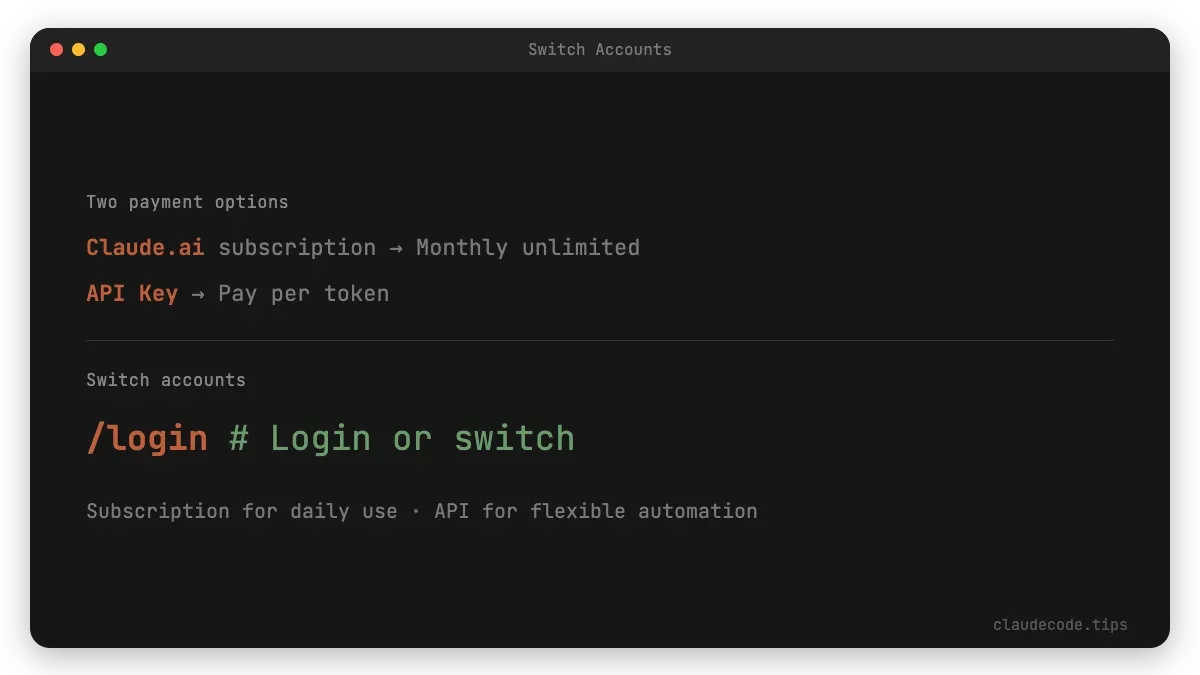Select the claudecode.tips watermark
This screenshot has width=1200, height=675.
[1060, 624]
